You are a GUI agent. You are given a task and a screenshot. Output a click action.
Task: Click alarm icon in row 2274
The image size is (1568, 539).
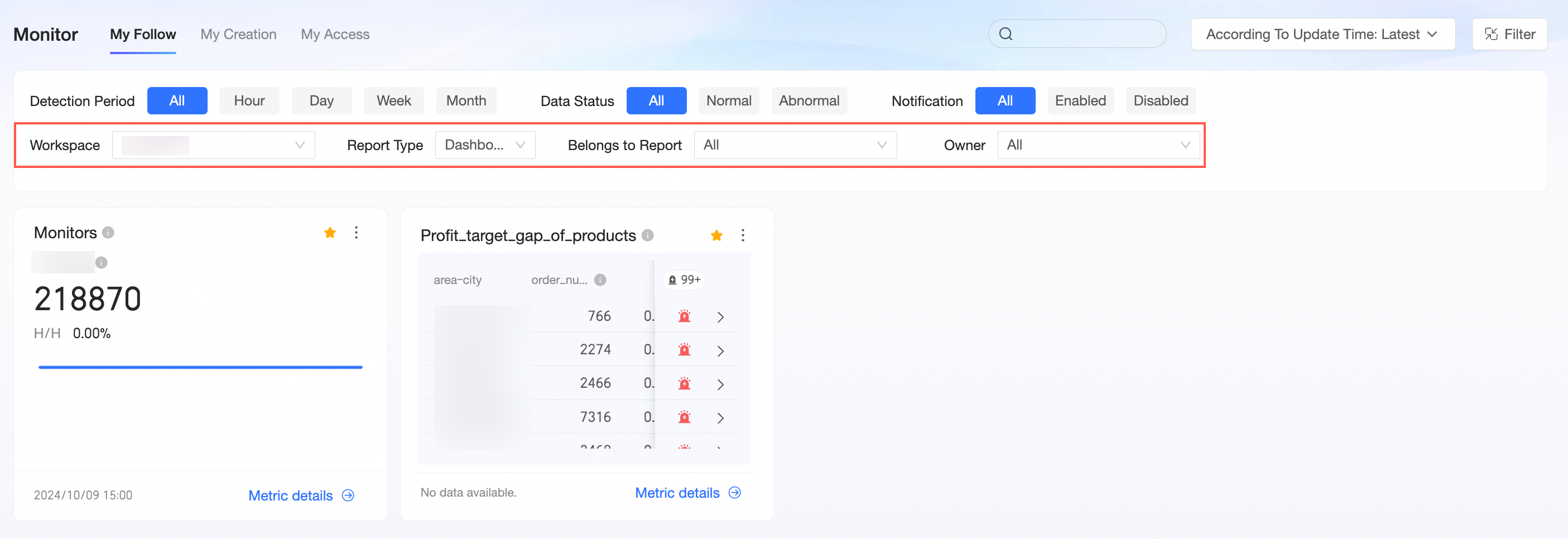click(684, 350)
